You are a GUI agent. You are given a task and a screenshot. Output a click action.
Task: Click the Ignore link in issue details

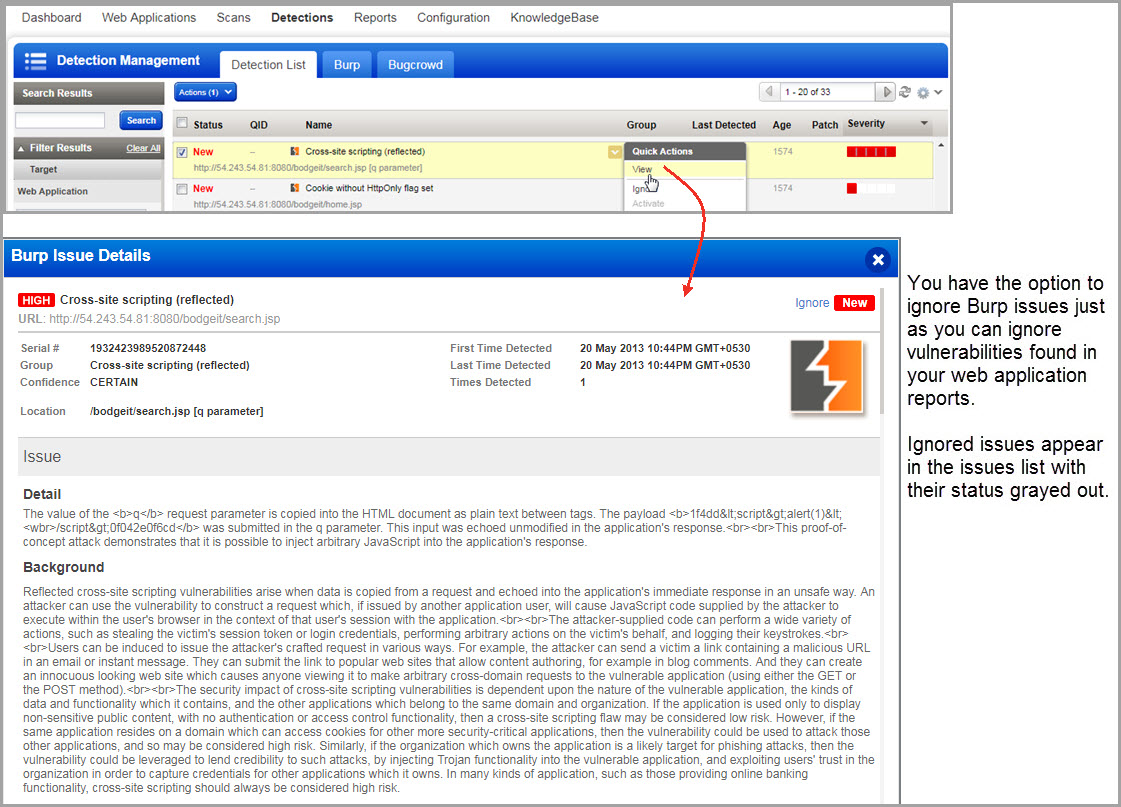(x=812, y=303)
